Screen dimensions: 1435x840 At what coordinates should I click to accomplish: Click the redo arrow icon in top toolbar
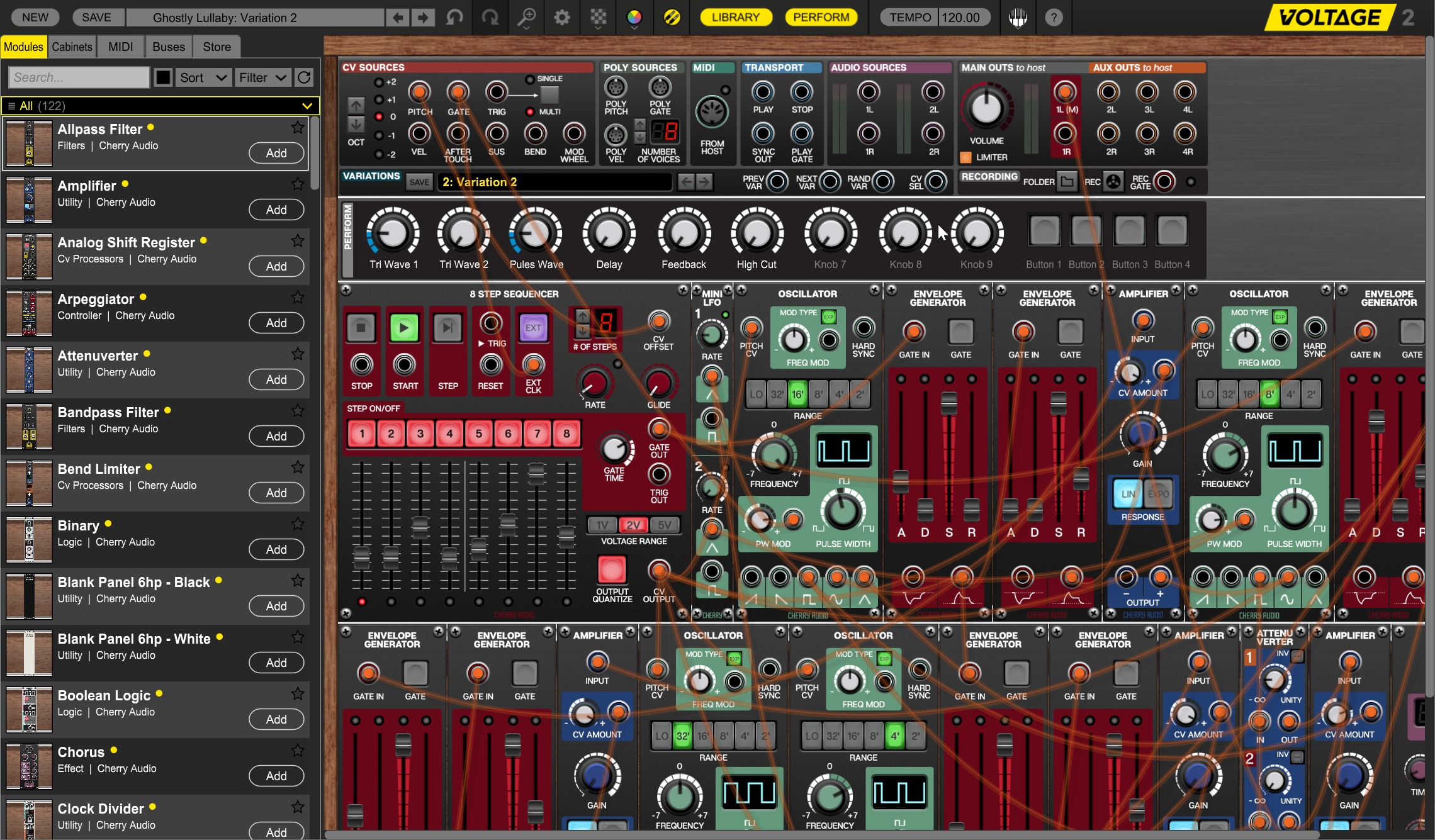point(490,18)
